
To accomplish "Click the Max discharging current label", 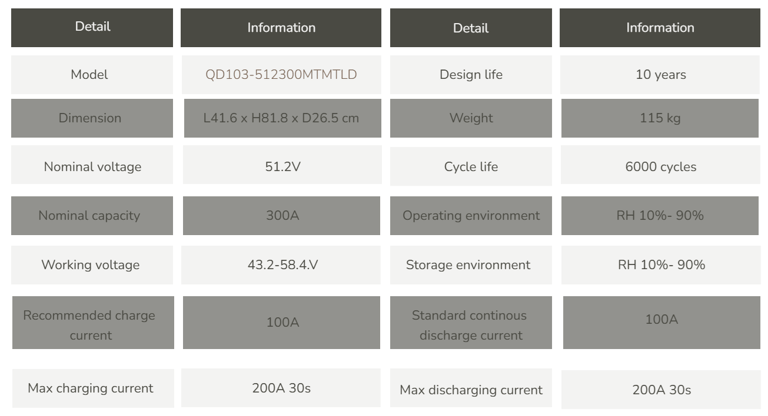I will point(471,390).
